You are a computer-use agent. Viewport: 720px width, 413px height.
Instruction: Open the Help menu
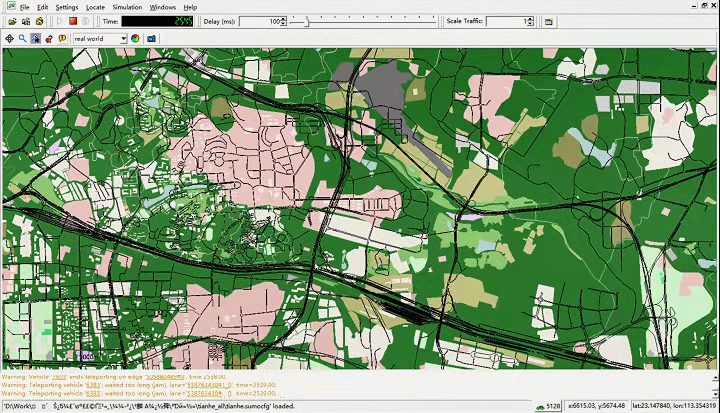190,7
